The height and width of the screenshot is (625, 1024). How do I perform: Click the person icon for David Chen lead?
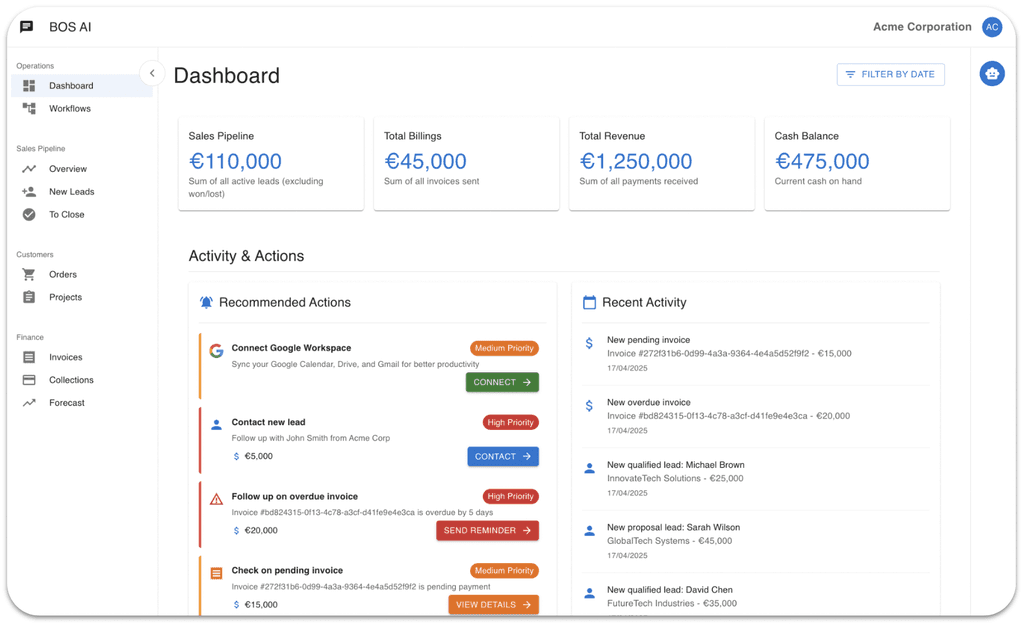pos(589,593)
